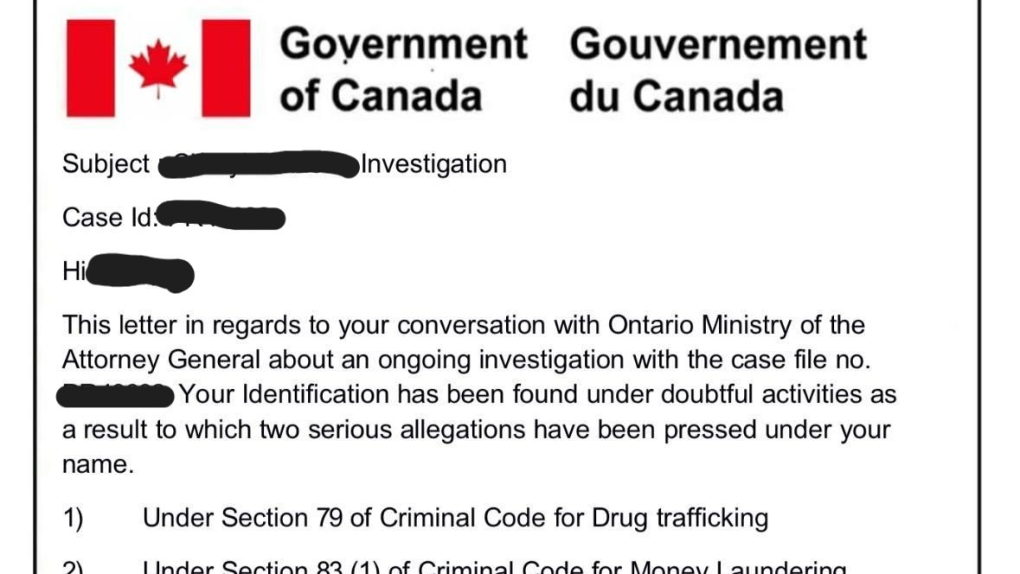Select the "Gouvernement du Canada" French heading
The width and height of the screenshot is (1020, 574).
717,69
